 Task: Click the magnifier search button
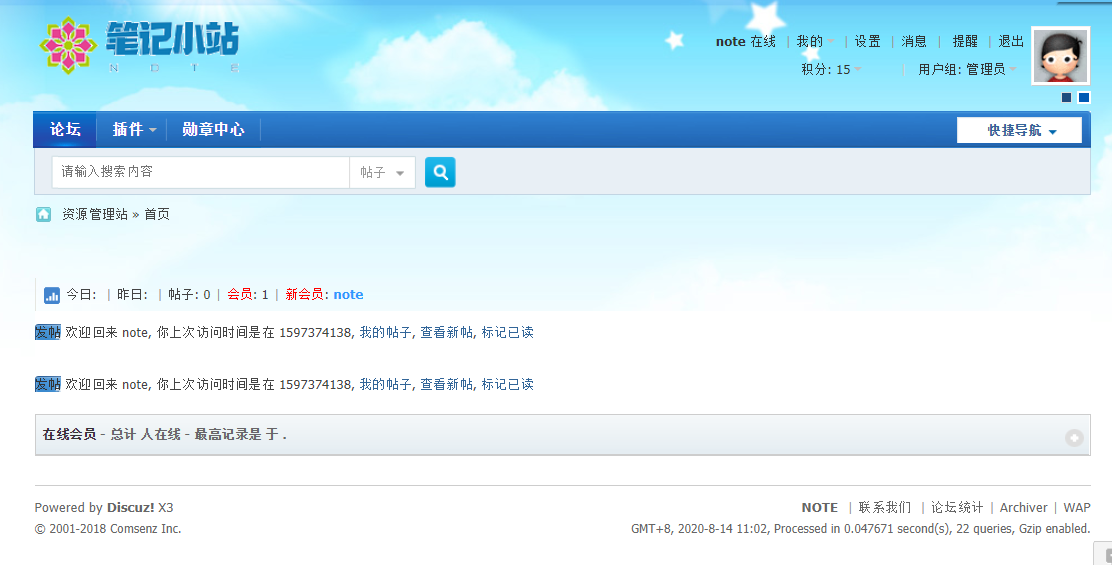click(x=440, y=172)
